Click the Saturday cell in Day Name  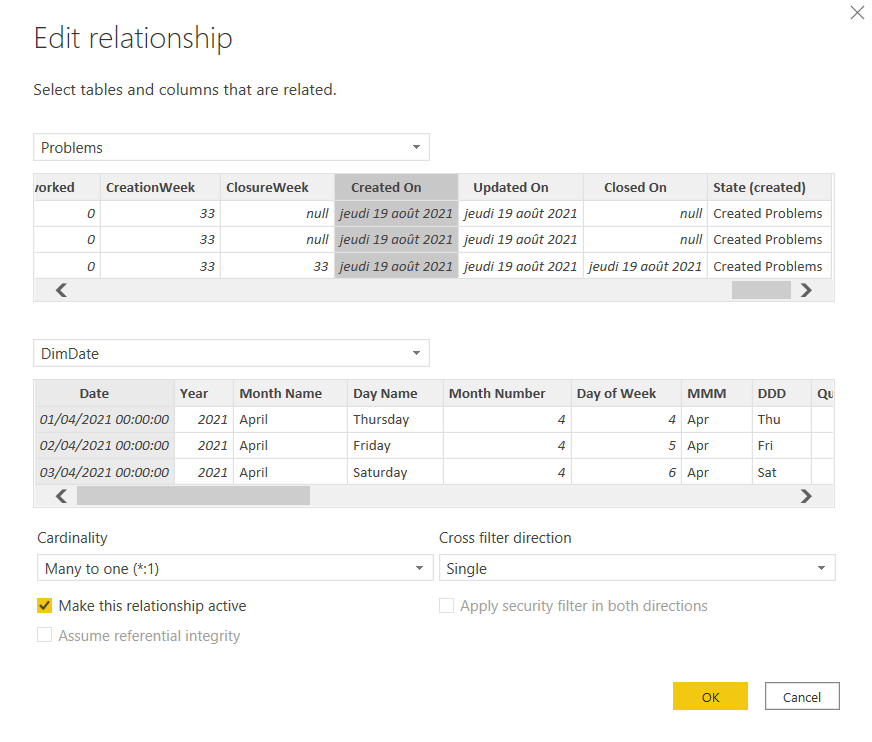point(395,472)
